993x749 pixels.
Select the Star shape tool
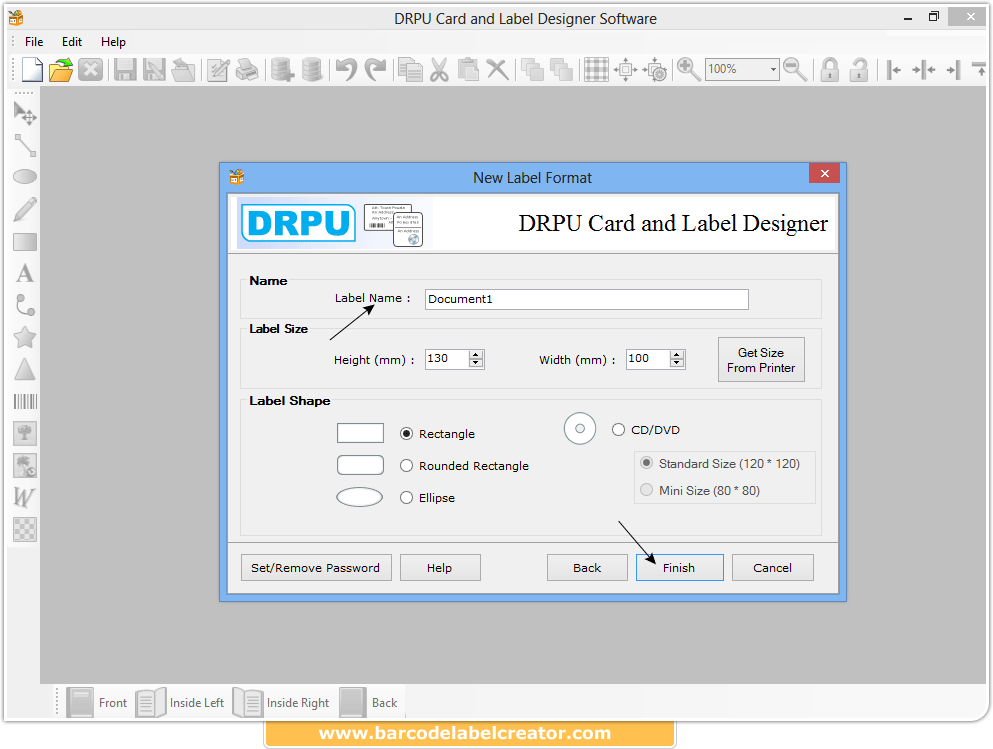coord(25,338)
